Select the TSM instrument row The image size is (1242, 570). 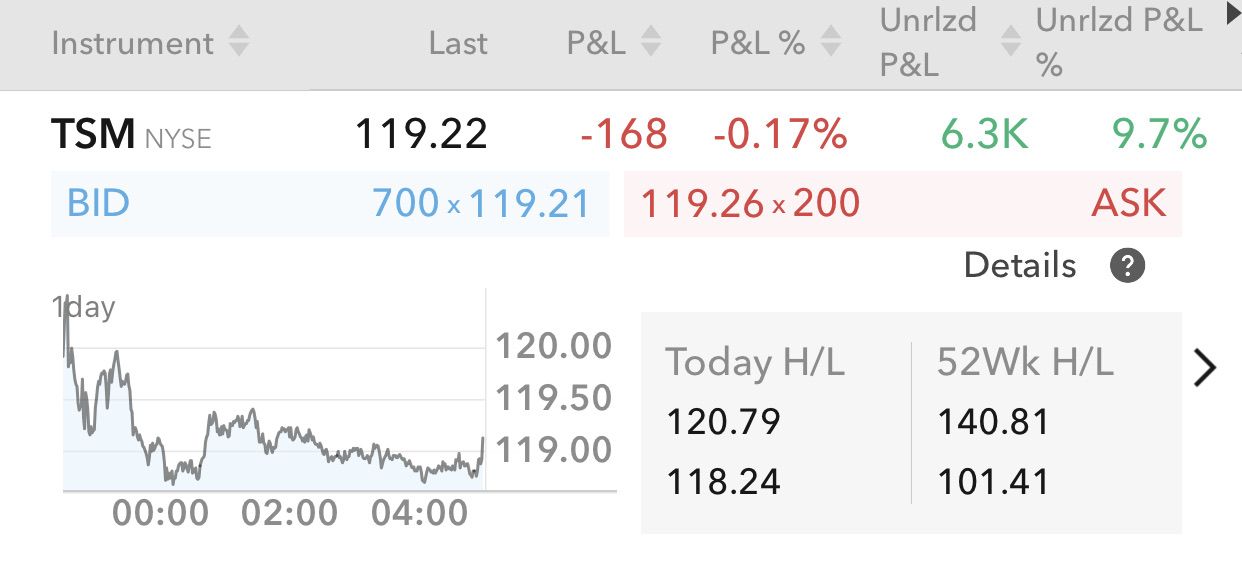pyautogui.click(x=621, y=134)
